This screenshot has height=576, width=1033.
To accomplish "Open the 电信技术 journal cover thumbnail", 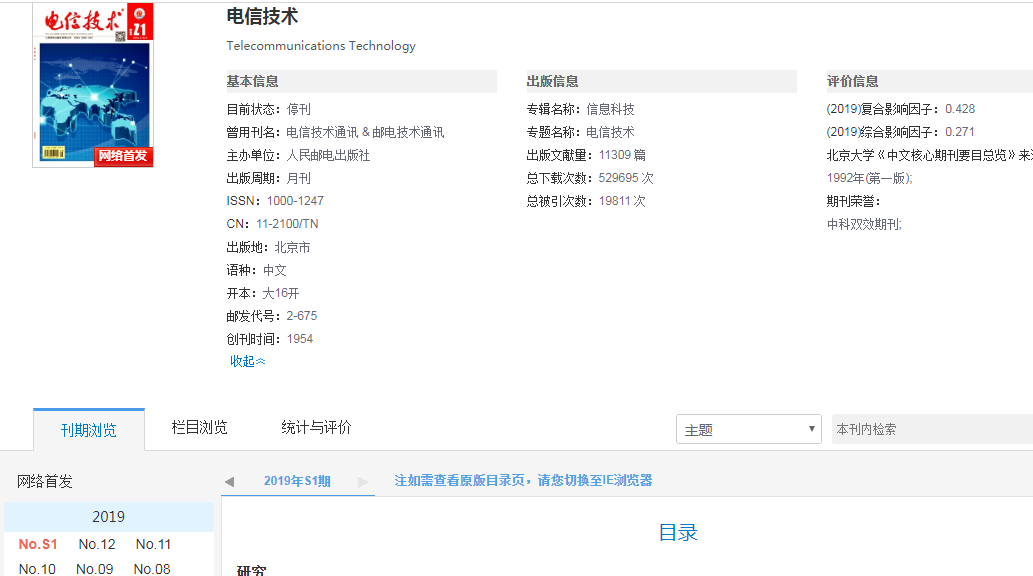I will click(93, 85).
